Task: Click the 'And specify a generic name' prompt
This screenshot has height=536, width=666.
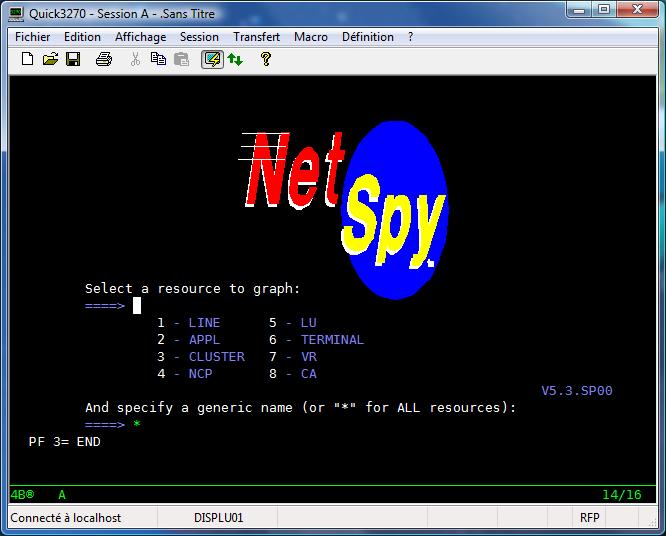Action: click(x=189, y=408)
